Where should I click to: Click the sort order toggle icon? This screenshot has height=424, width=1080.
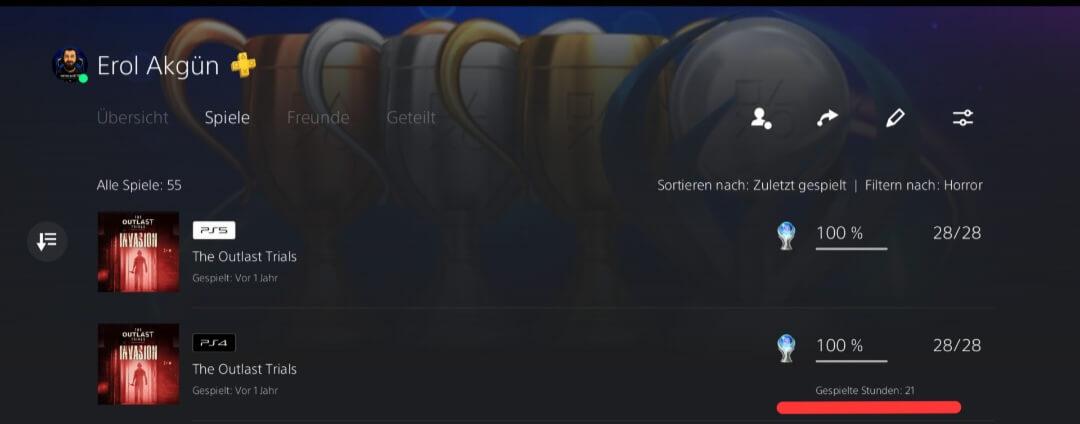tap(47, 242)
